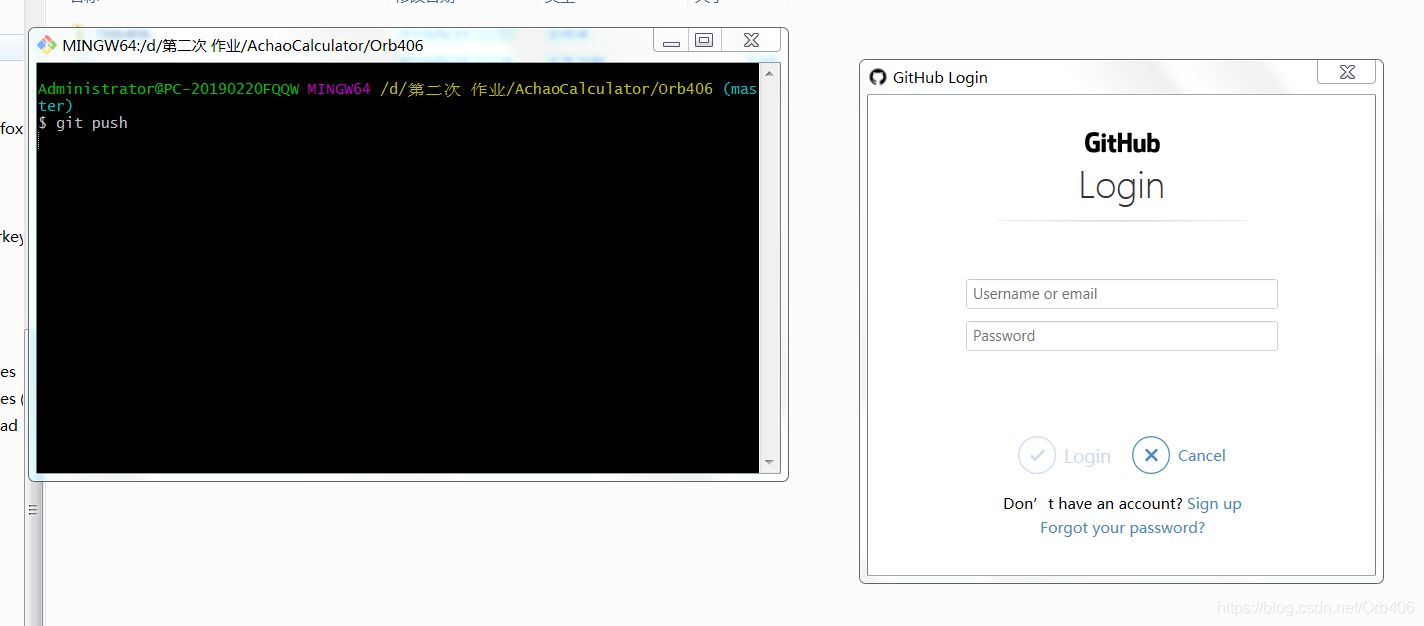Minimize the MINGW64 terminal window

point(671,41)
